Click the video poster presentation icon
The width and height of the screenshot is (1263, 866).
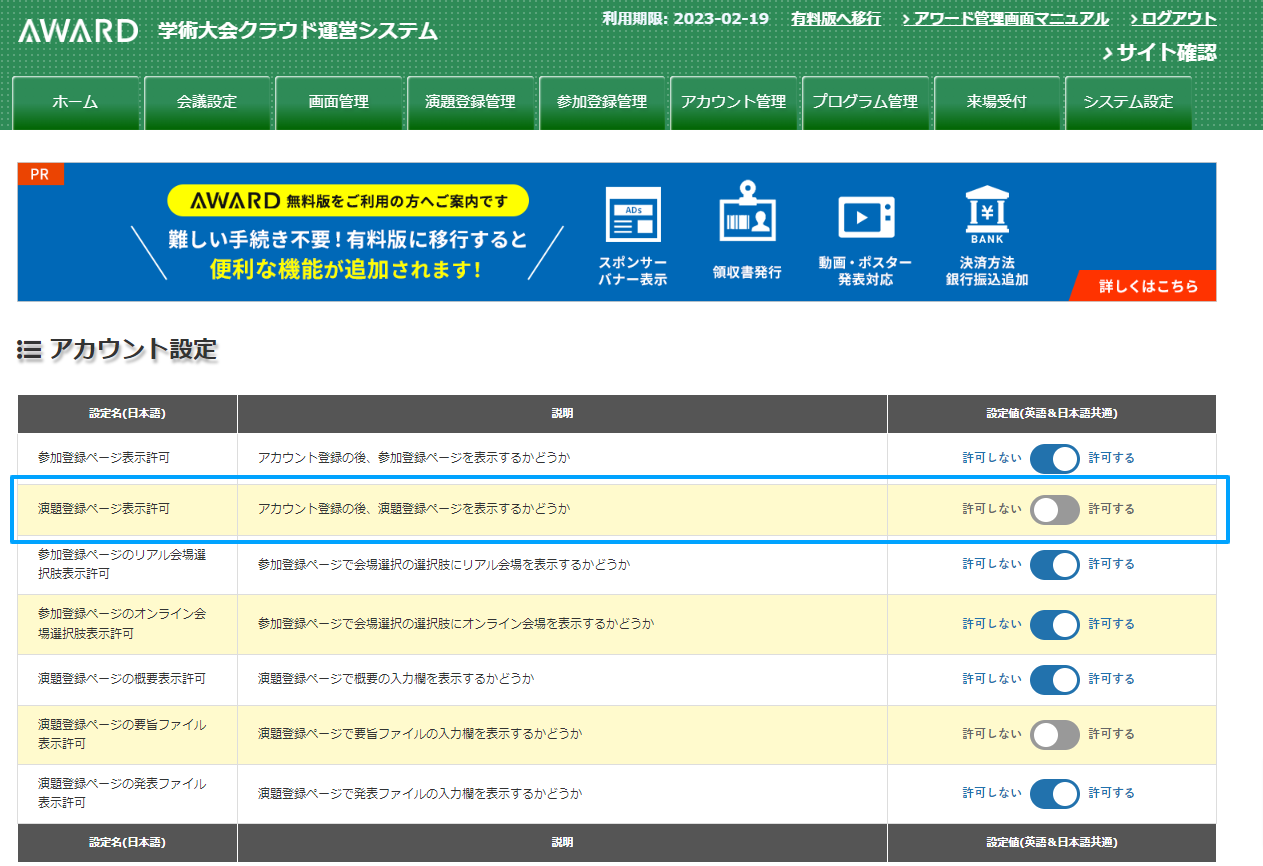tap(866, 217)
